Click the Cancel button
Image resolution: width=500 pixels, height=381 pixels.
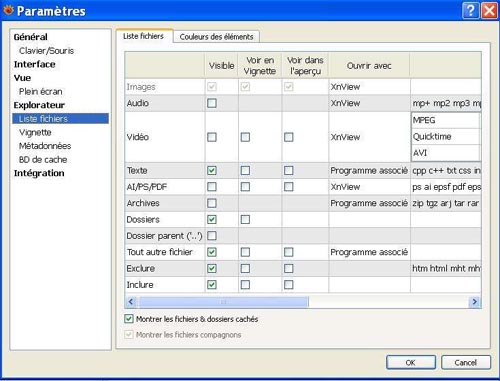pos(466,362)
